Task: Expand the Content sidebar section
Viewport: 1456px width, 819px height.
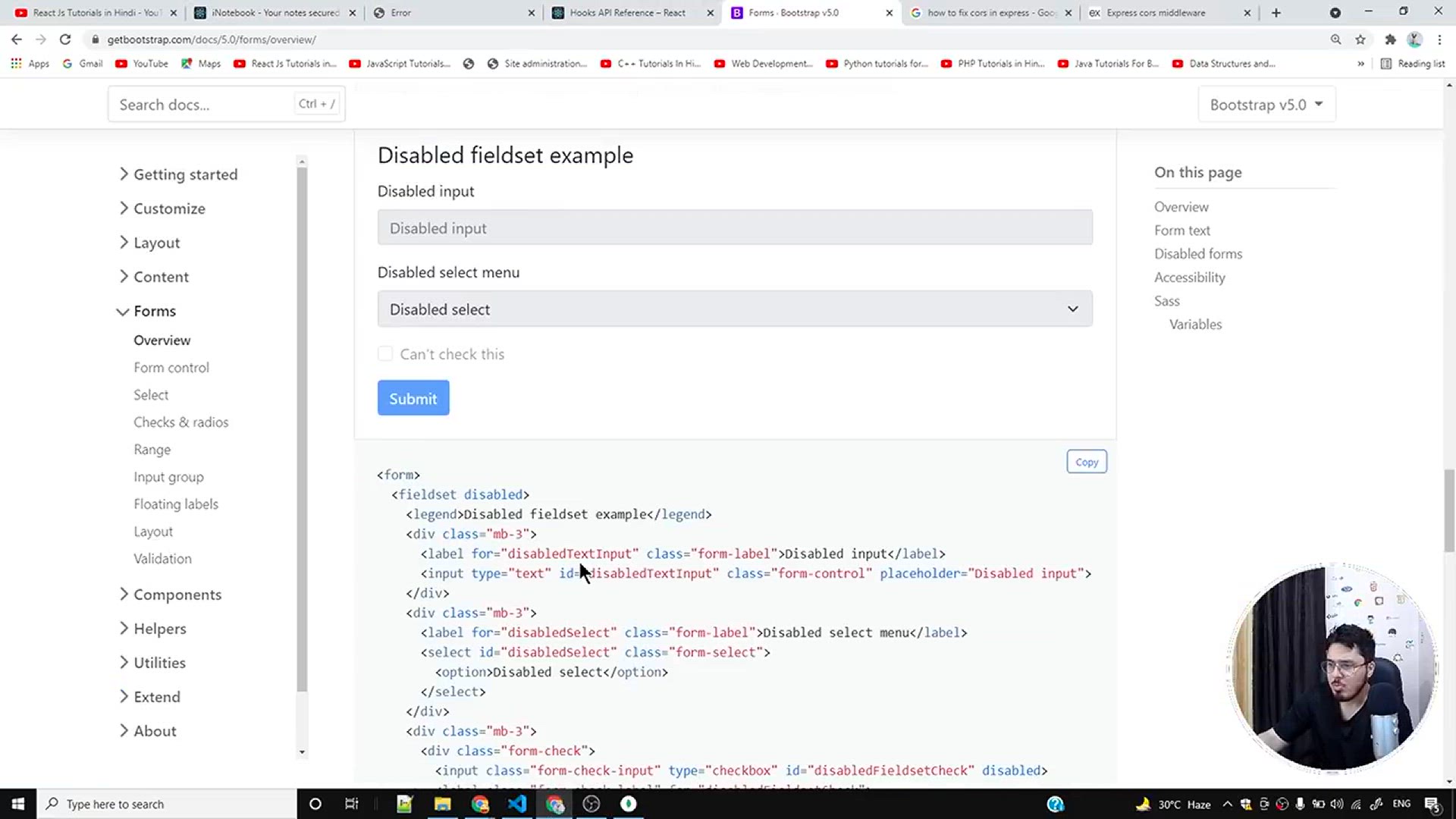Action: [x=154, y=277]
